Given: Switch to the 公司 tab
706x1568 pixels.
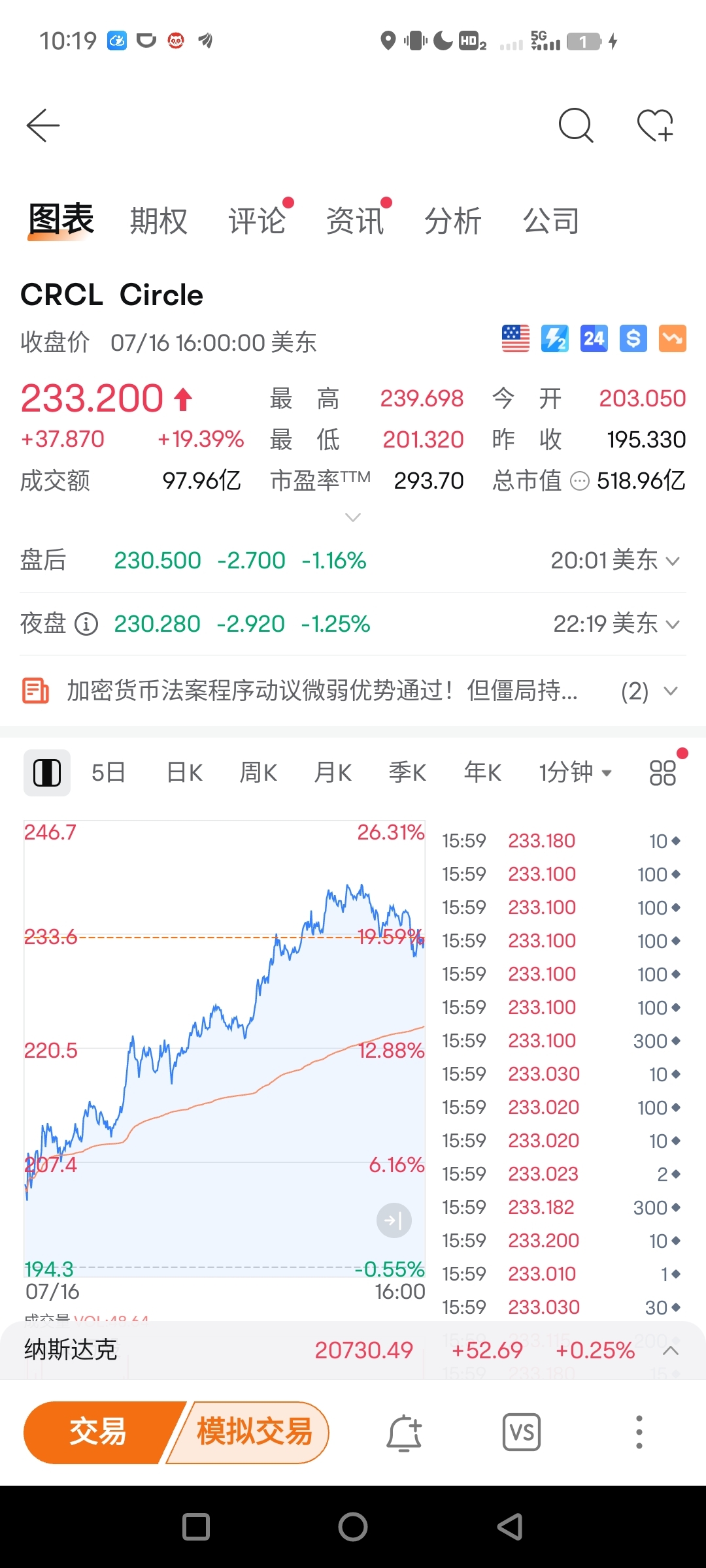Looking at the screenshot, I should coord(551,221).
